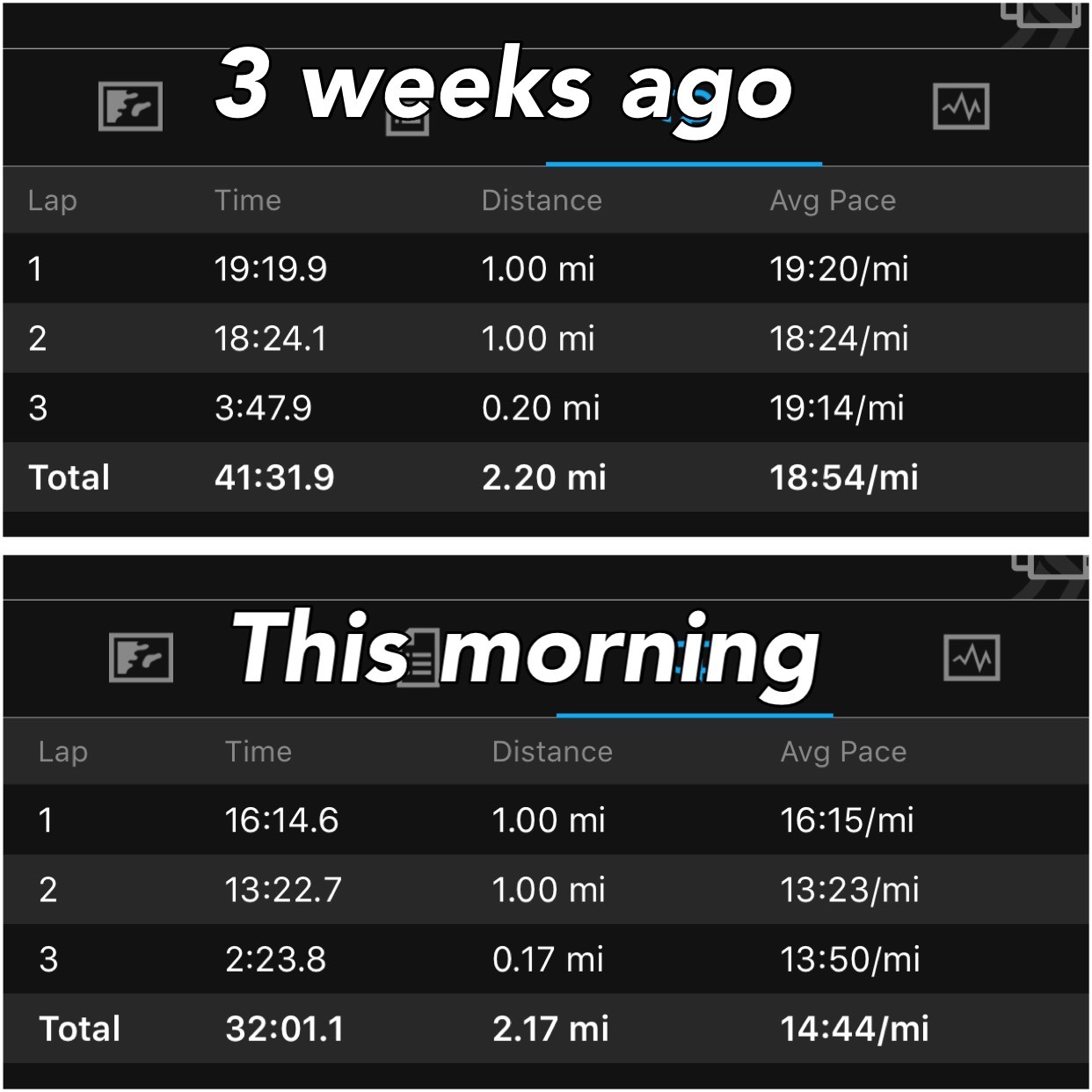Select lap 2 row with time 18:24.1

tap(545, 339)
